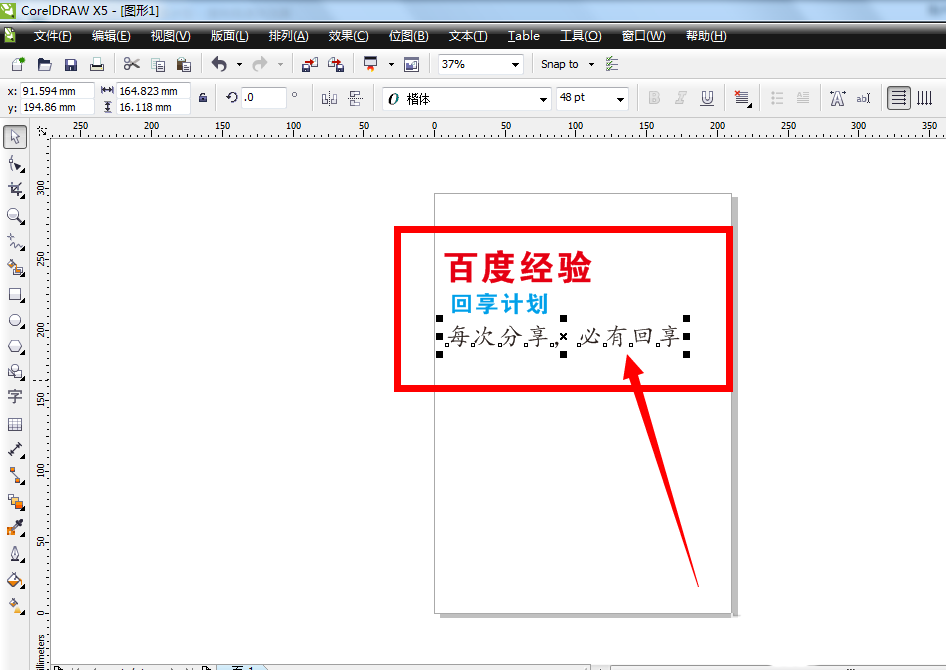Click the Import icon

(310, 64)
